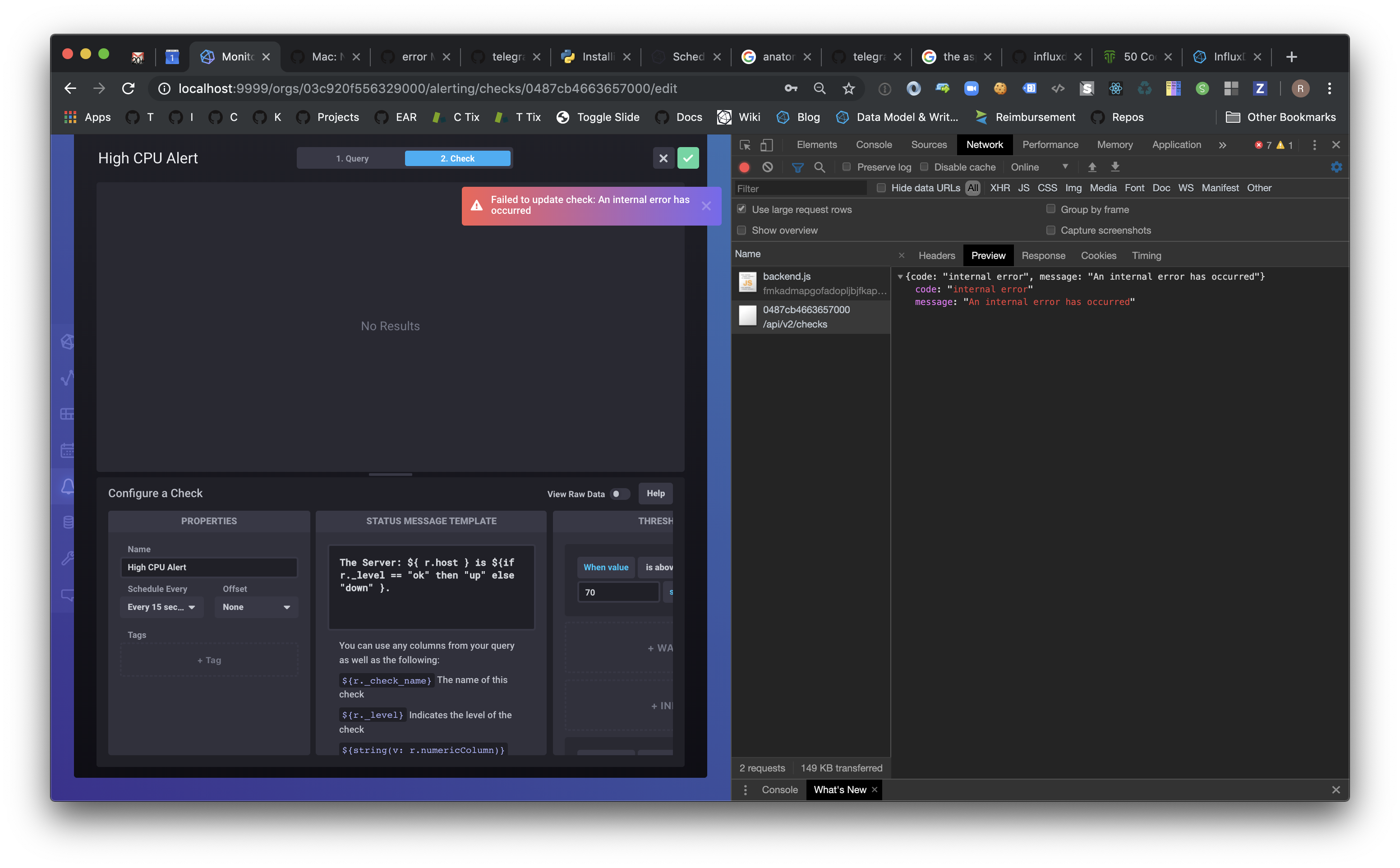Open the Offset None dropdown
The width and height of the screenshot is (1400, 868).
[256, 607]
